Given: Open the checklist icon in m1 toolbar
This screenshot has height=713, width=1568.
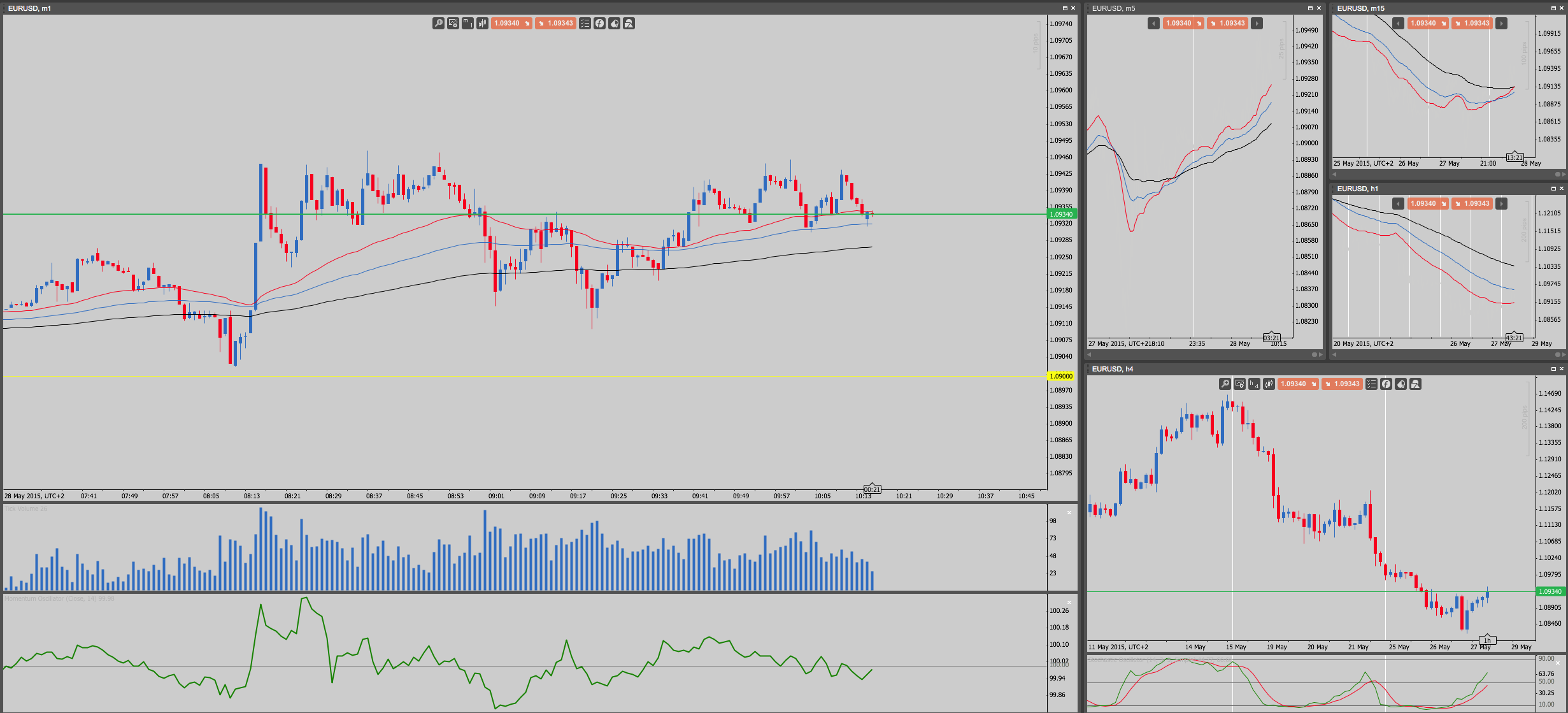Looking at the screenshot, I should coord(585,24).
